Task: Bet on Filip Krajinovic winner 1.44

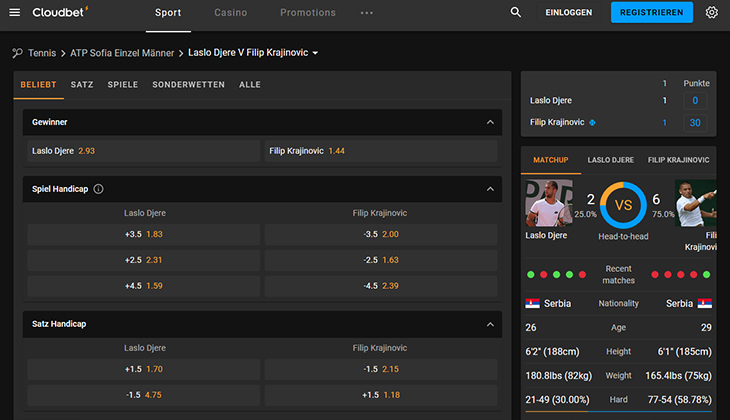Action: pyautogui.click(x=381, y=151)
